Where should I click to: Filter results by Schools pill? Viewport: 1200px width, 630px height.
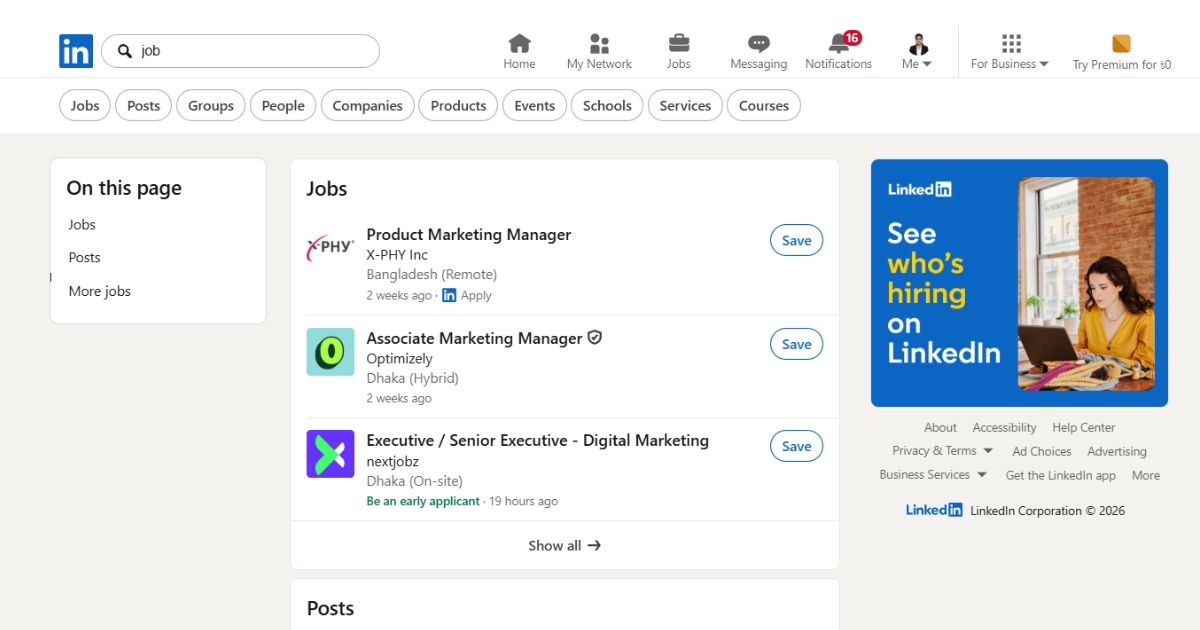(x=607, y=105)
